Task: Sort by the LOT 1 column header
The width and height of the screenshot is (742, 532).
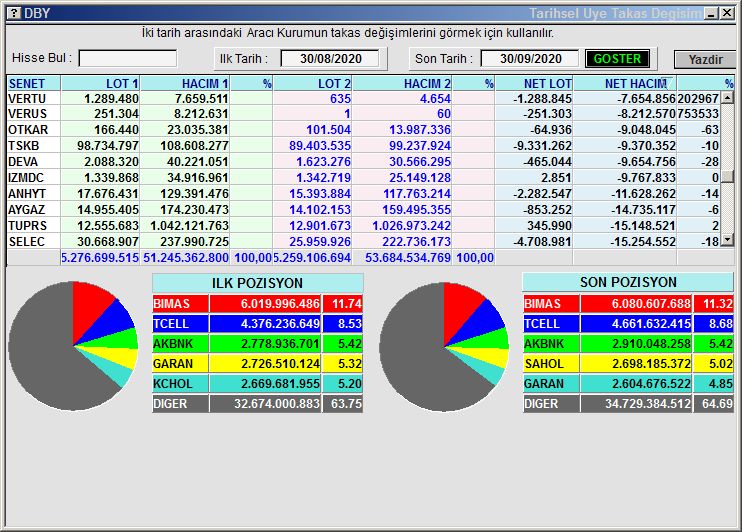Action: click(101, 83)
